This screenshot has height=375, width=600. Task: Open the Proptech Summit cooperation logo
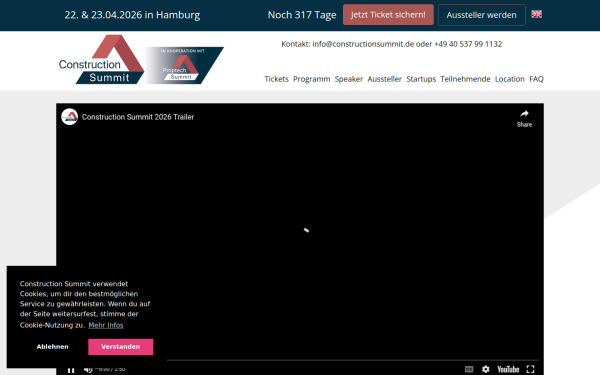[x=184, y=65]
